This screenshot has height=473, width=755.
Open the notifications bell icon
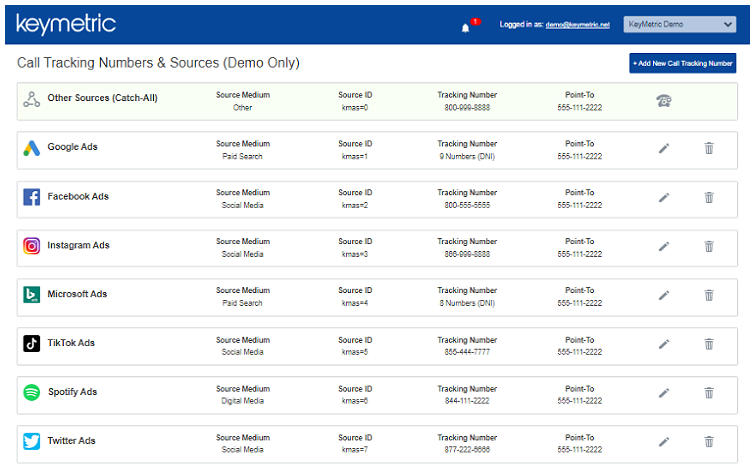tap(465, 28)
